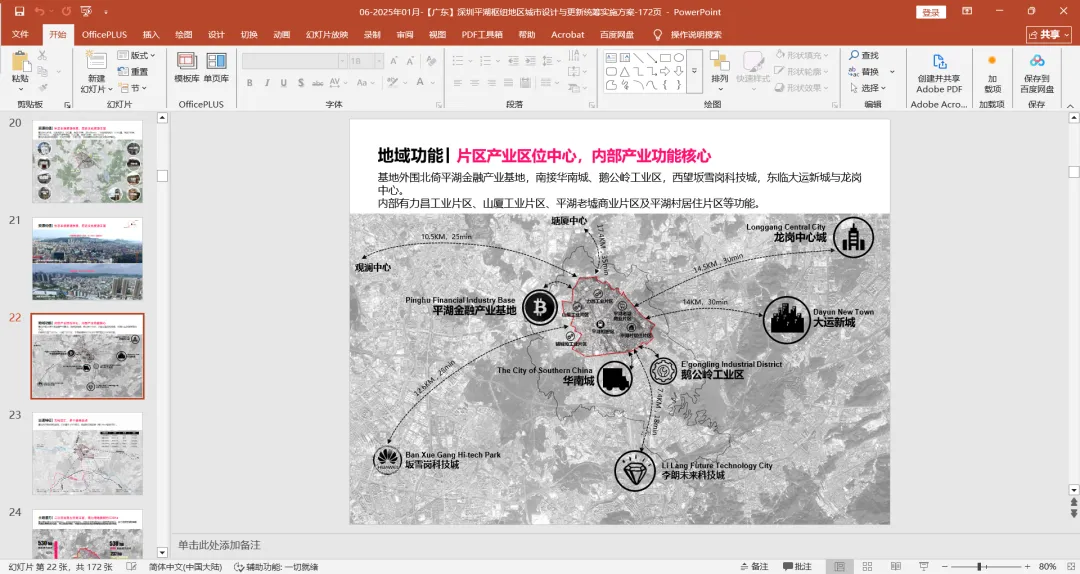Open the 排列 arrange dropdown
This screenshot has height=574, width=1080.
tap(720, 70)
